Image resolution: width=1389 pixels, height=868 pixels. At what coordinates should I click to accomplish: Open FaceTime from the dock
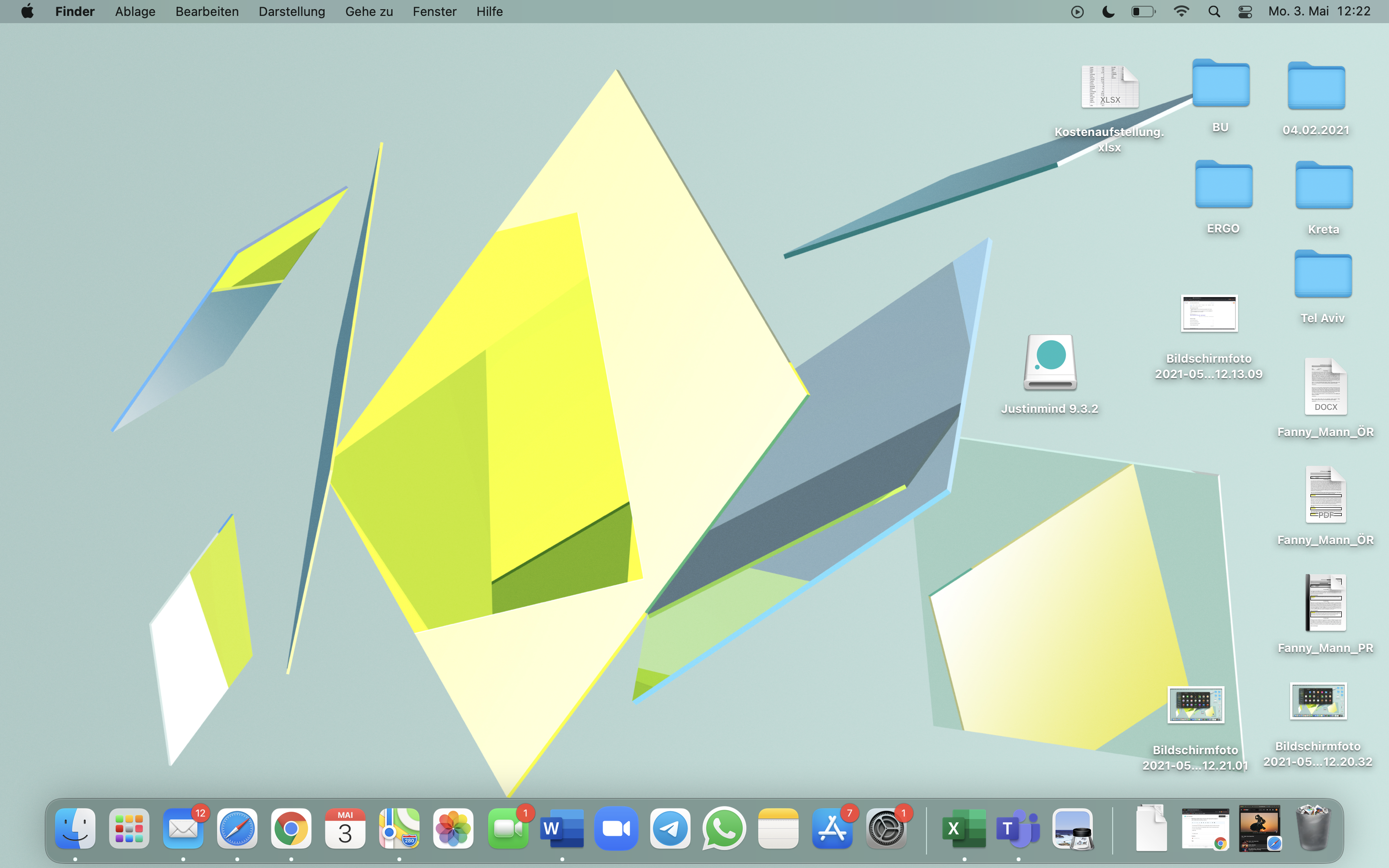point(507,828)
